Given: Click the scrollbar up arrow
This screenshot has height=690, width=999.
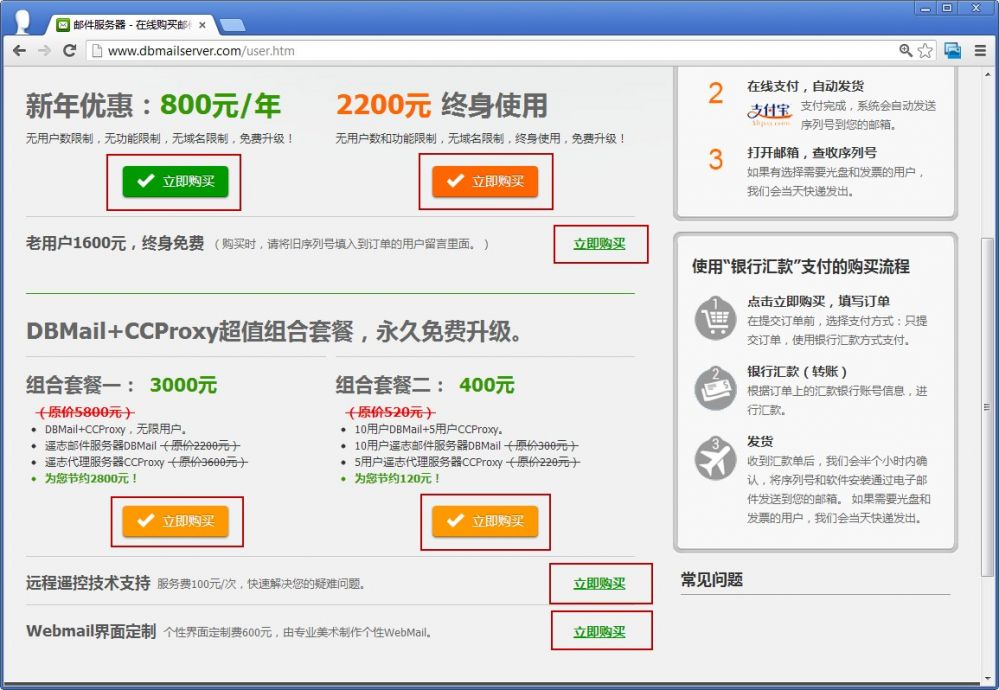Looking at the screenshot, I should click(x=986, y=73).
